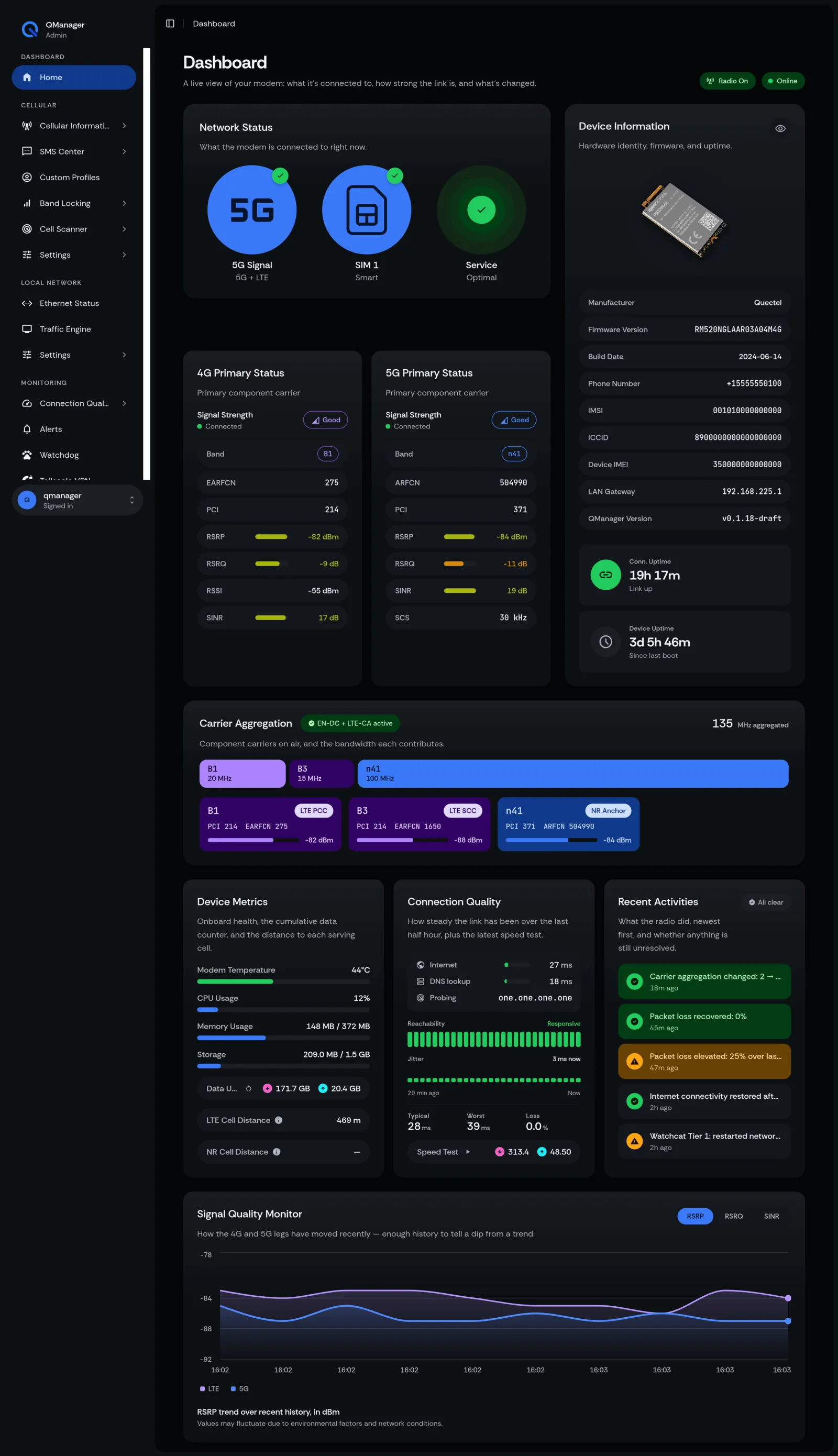Switch chart to SINR tab
Viewport: 838px width, 1456px height.
[x=771, y=1216]
